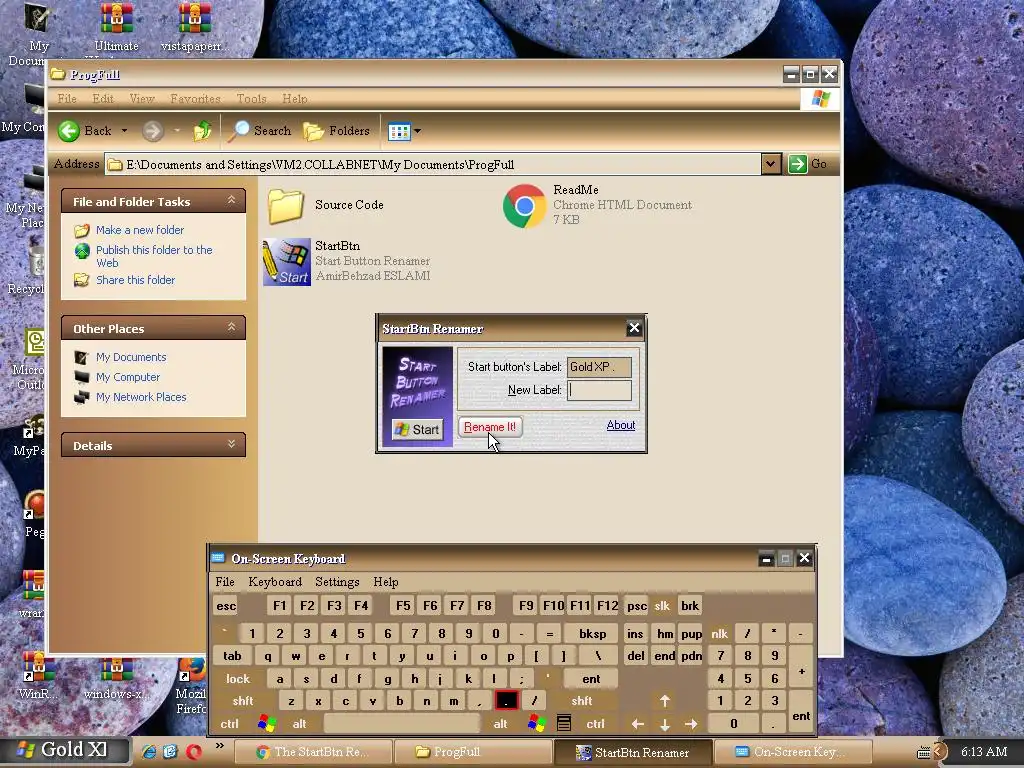
Task: Select the StartBtn application icon
Action: [287, 262]
